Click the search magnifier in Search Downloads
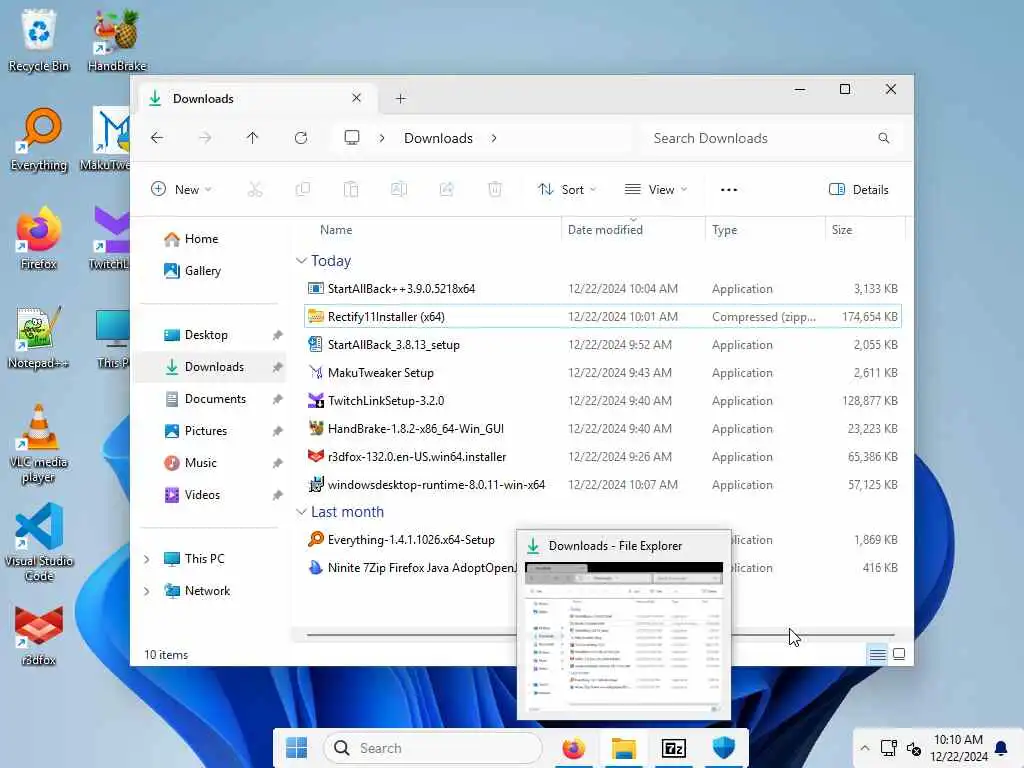Image resolution: width=1024 pixels, height=768 pixels. (884, 138)
